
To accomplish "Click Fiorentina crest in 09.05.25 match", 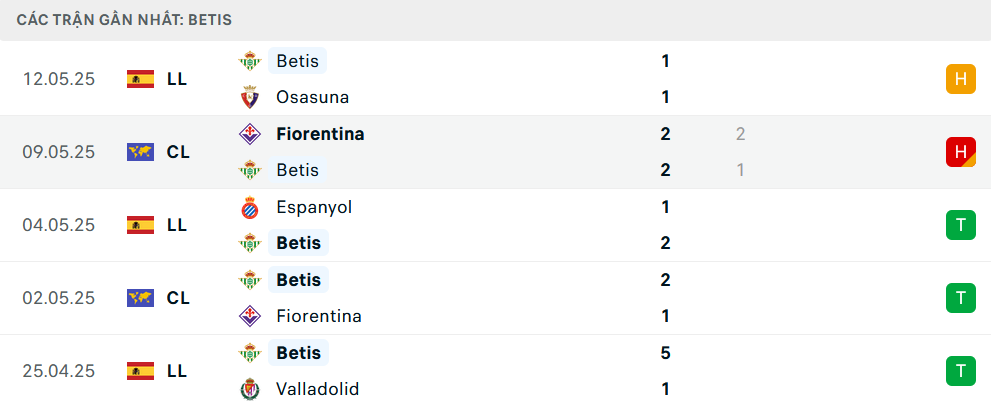I will pos(250,134).
